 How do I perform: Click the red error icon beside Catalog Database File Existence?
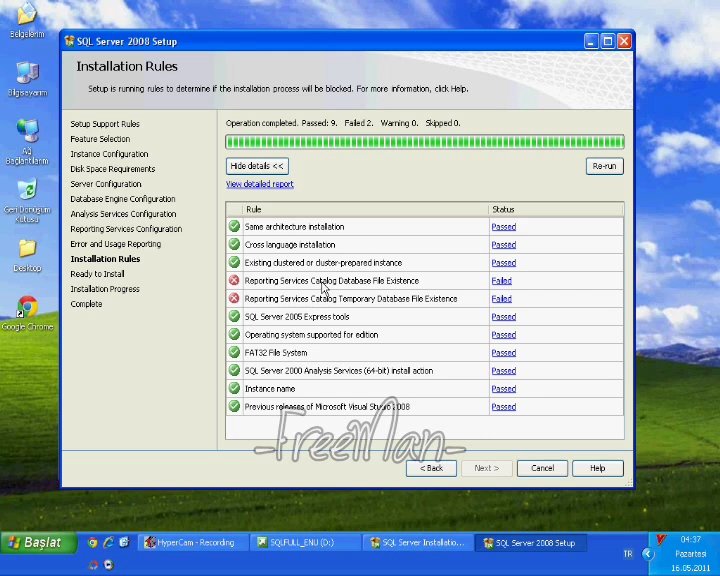(234, 280)
